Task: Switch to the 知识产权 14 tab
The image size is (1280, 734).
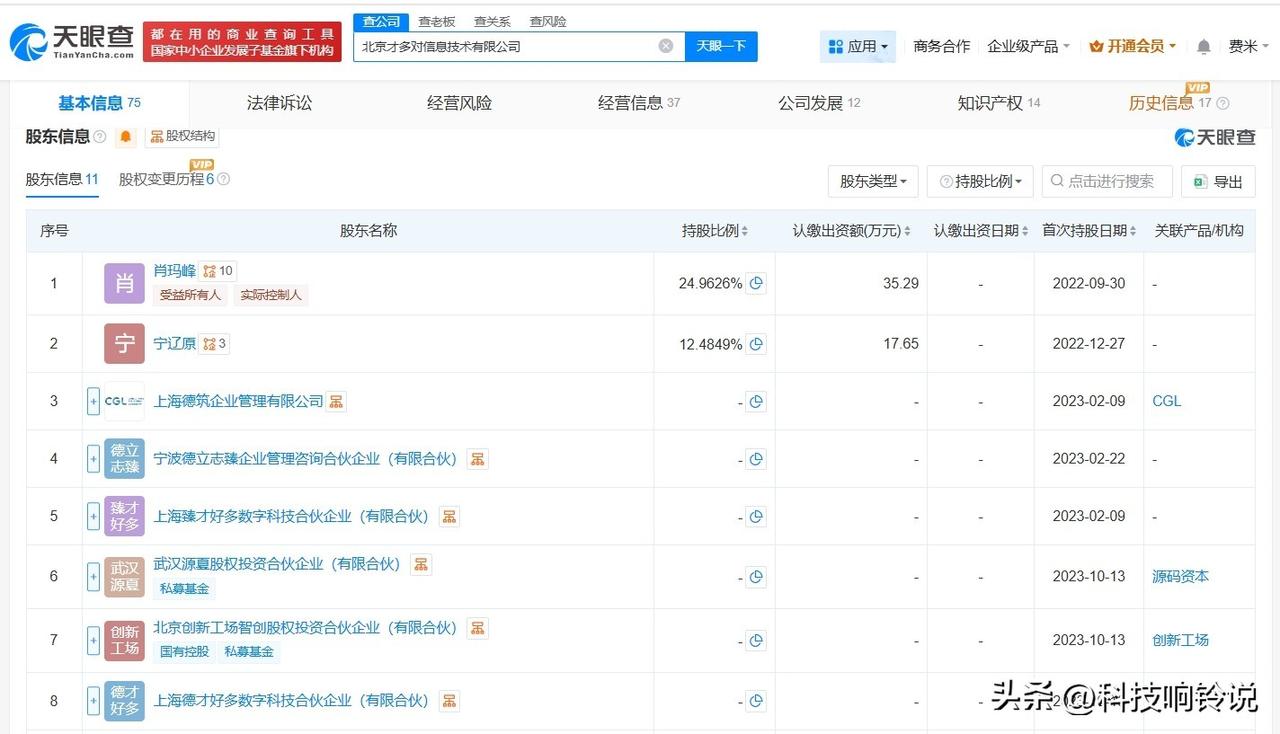Action: [999, 103]
